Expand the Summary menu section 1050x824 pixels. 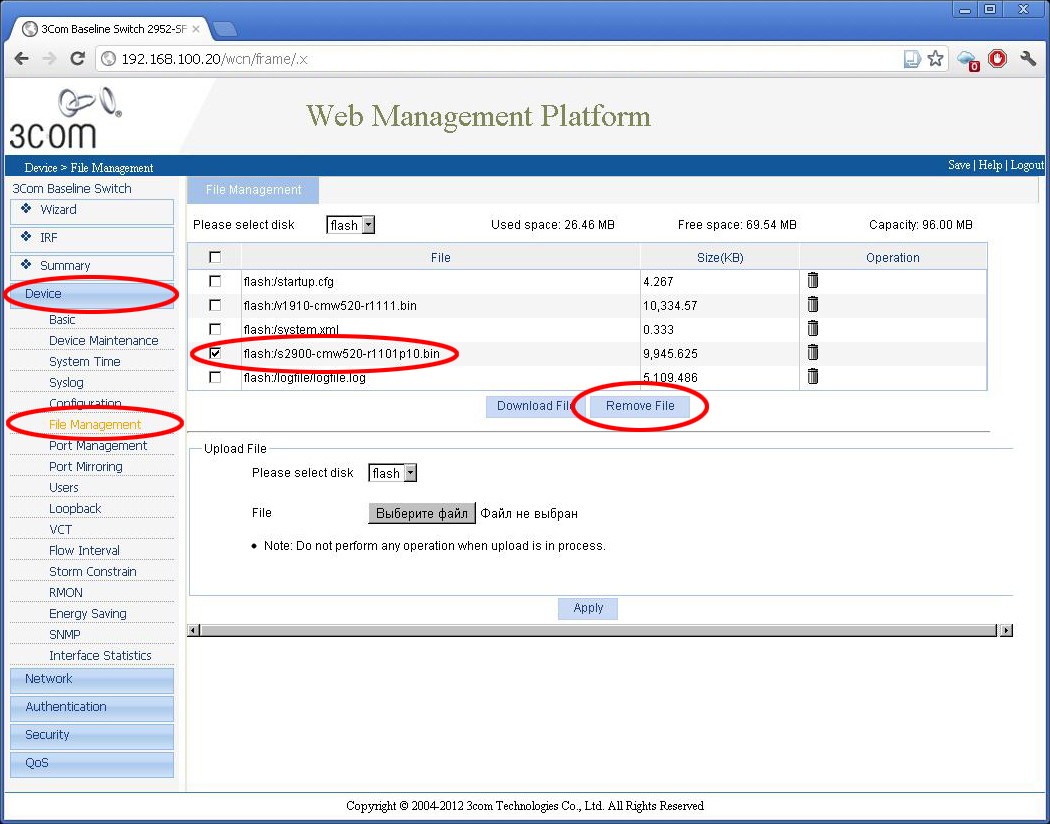[x=92, y=268]
